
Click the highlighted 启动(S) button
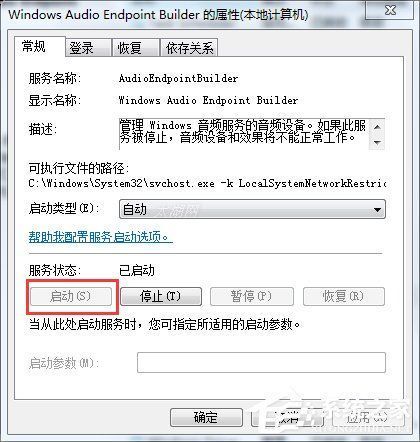point(71,296)
